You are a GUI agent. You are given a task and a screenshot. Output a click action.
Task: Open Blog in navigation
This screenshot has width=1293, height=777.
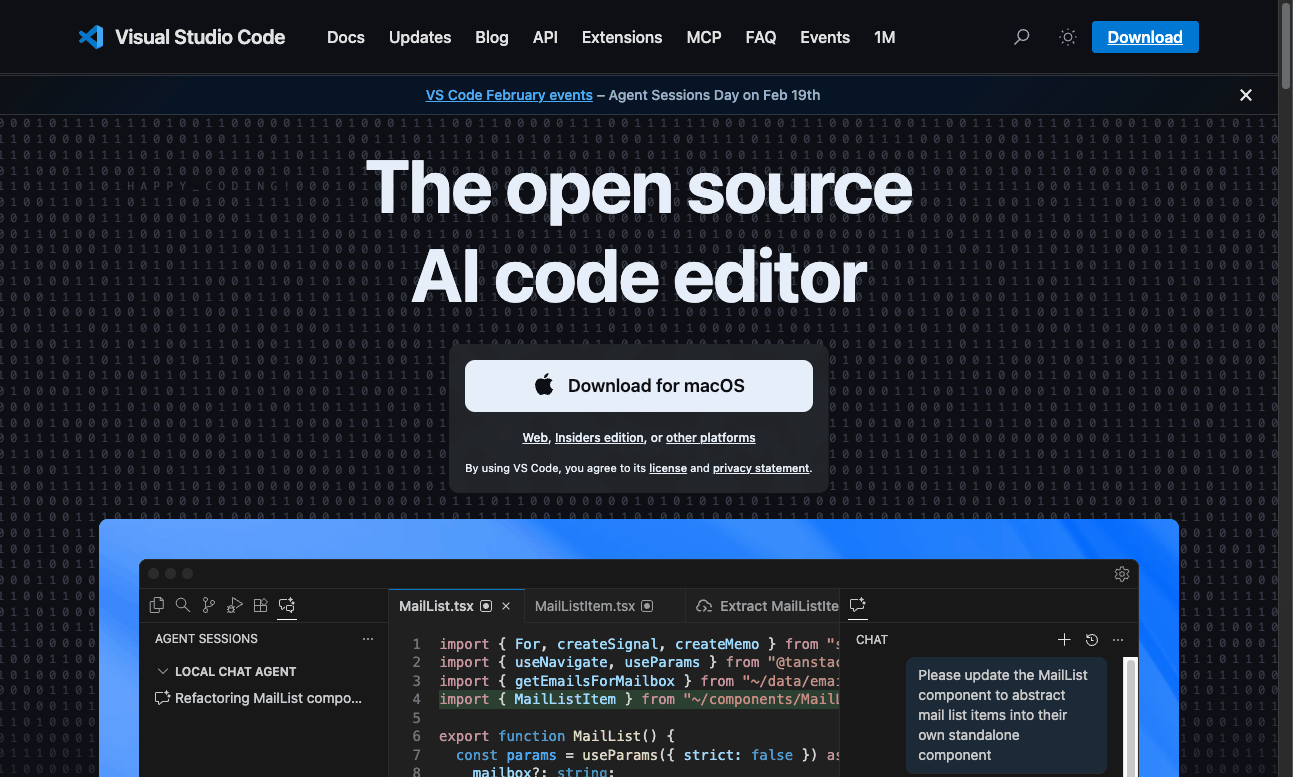click(492, 37)
